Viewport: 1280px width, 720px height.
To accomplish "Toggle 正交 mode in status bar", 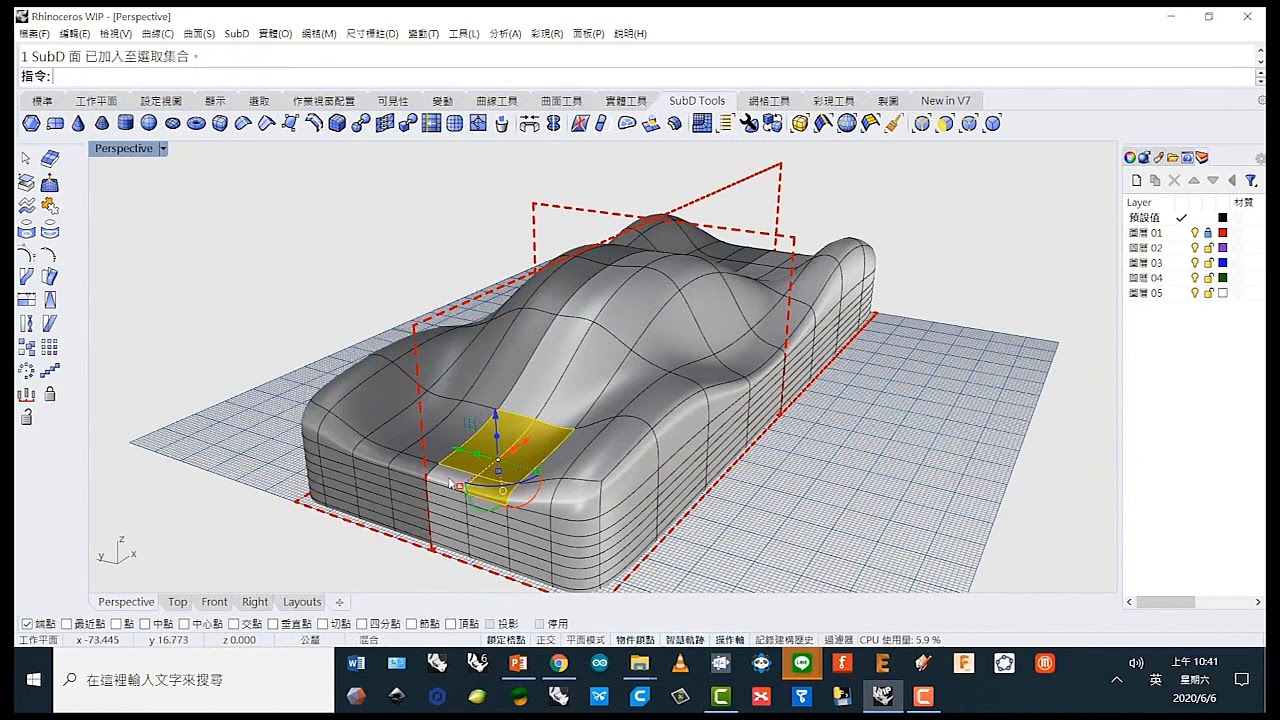I will point(546,640).
